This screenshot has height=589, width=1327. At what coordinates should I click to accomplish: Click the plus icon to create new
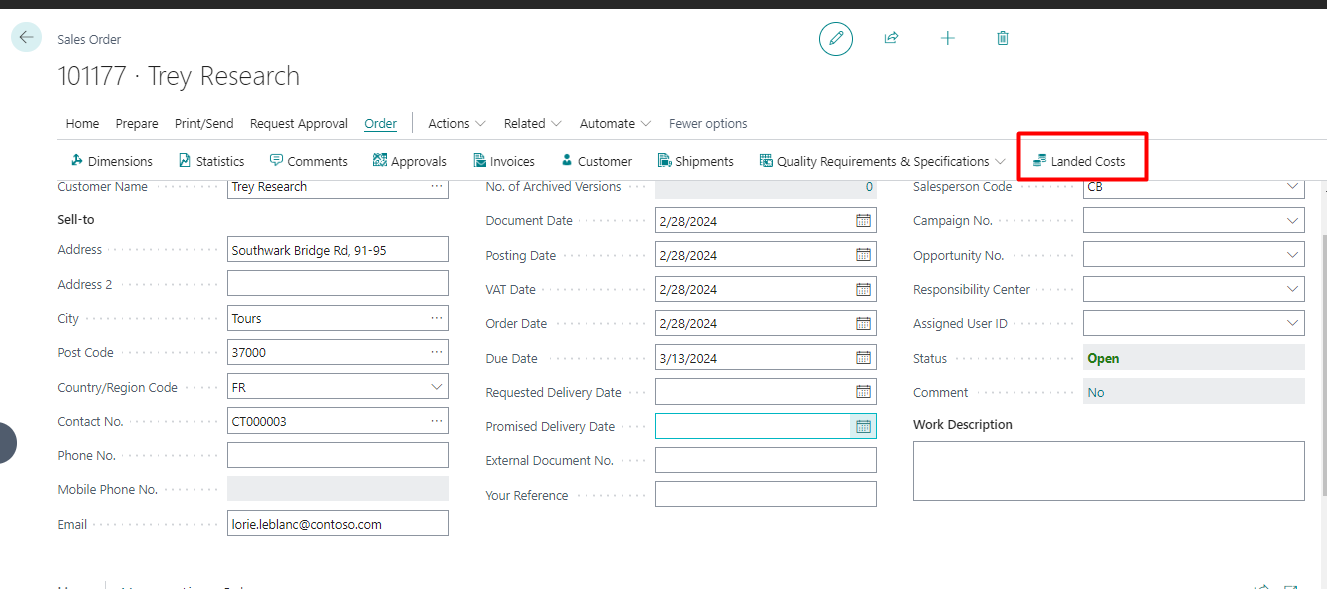[x=947, y=39]
